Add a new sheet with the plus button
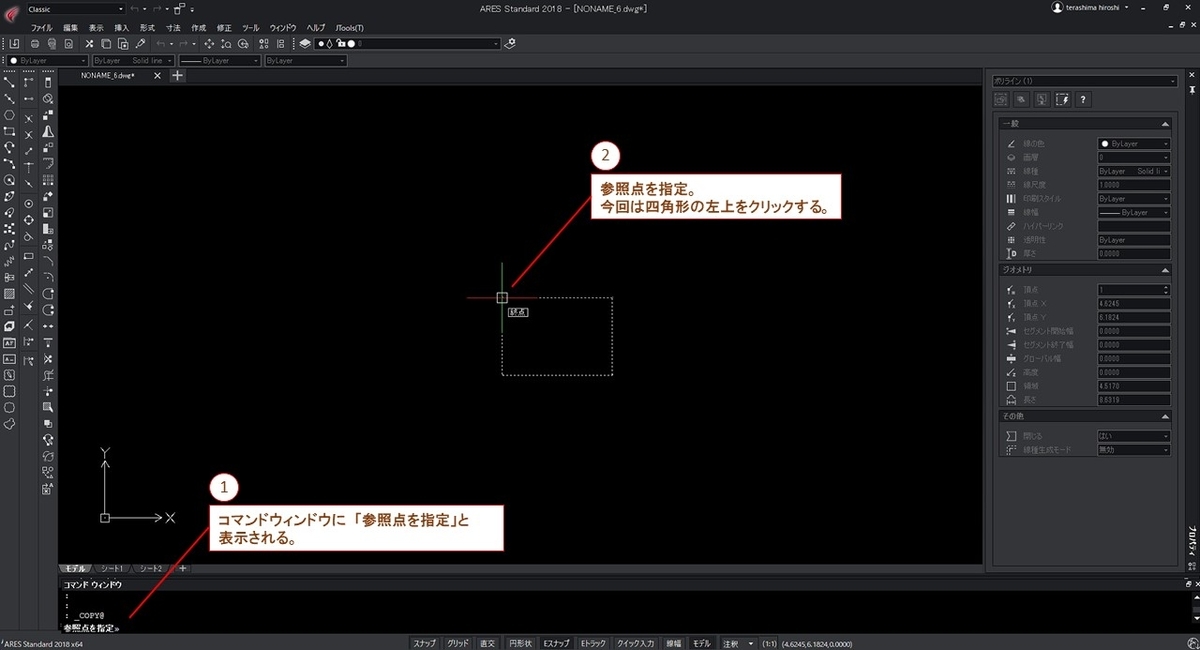Screen dimensions: 1200x650 coord(182,567)
